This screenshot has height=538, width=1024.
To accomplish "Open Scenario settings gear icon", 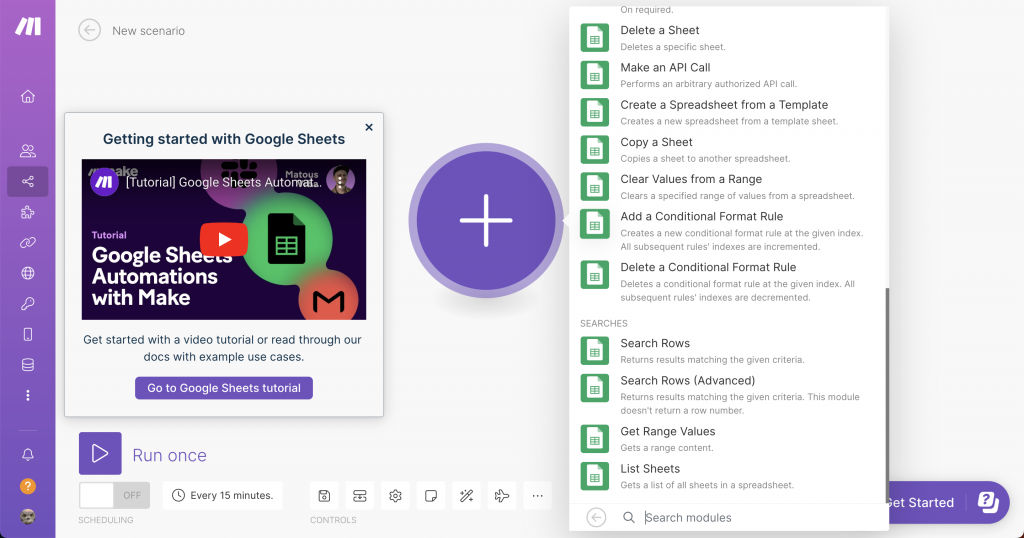I will 395,496.
